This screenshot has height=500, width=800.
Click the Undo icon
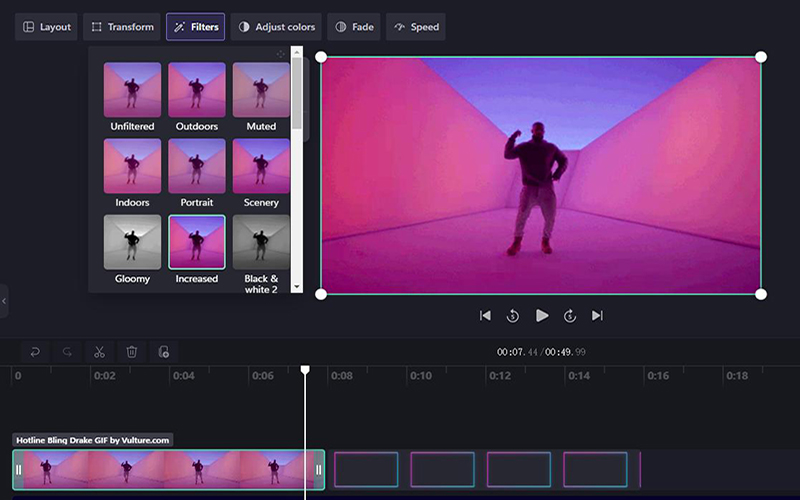pyautogui.click(x=35, y=352)
